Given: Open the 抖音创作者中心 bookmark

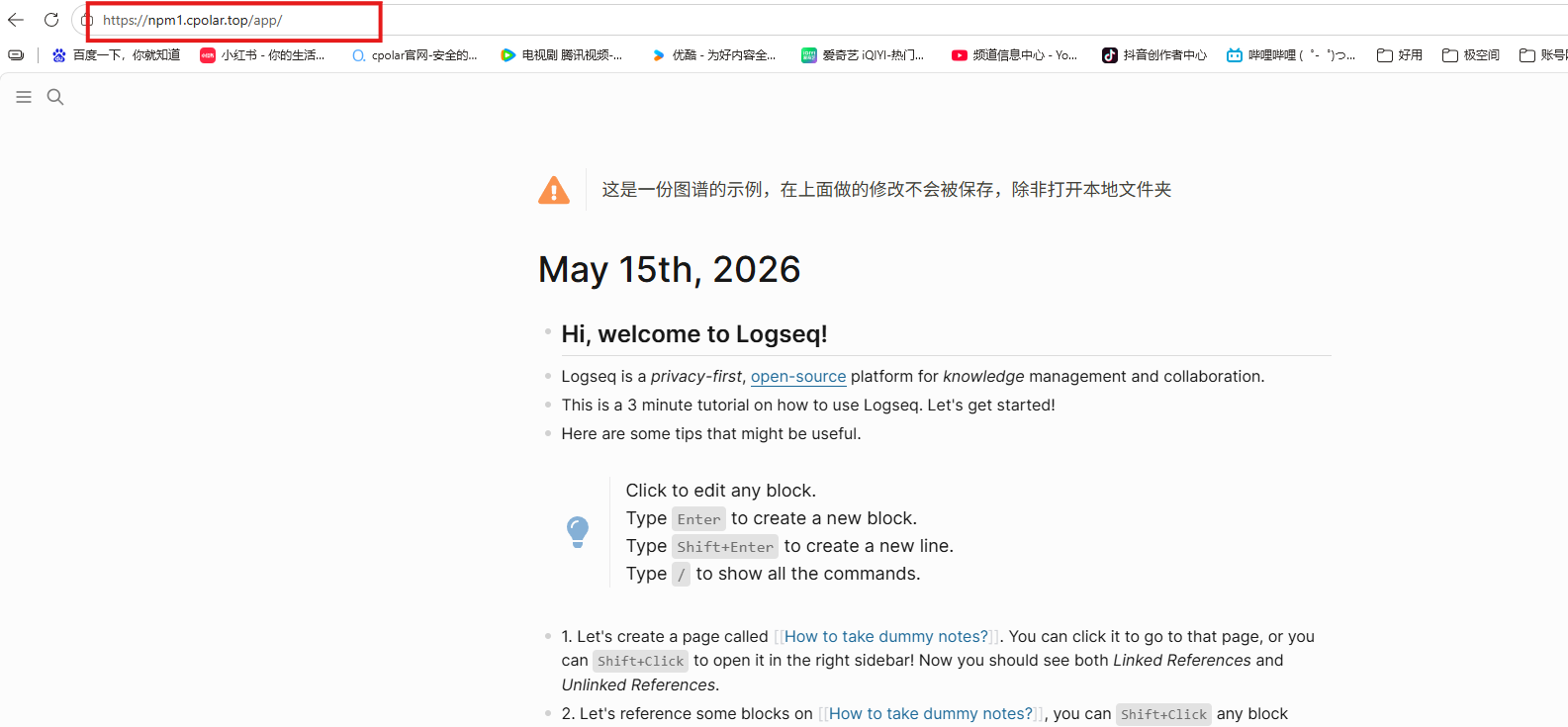Looking at the screenshot, I should click(1154, 55).
